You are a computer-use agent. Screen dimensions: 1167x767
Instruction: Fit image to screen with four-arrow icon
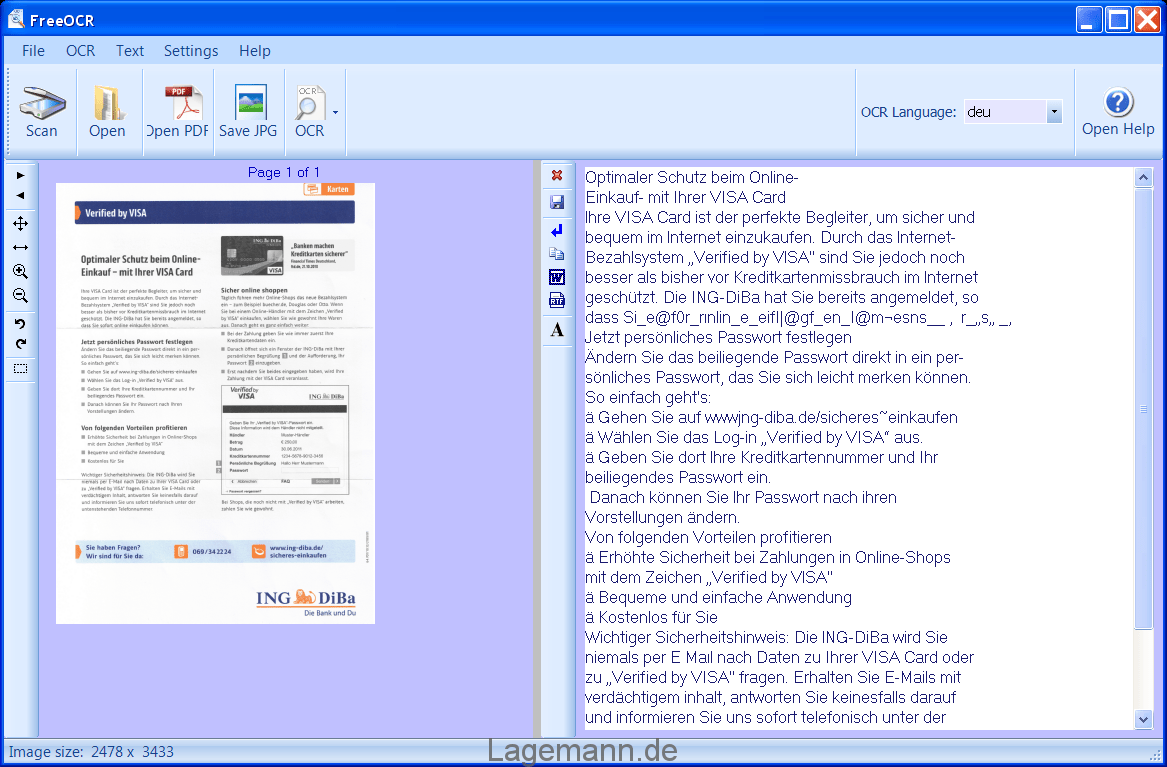click(x=21, y=223)
